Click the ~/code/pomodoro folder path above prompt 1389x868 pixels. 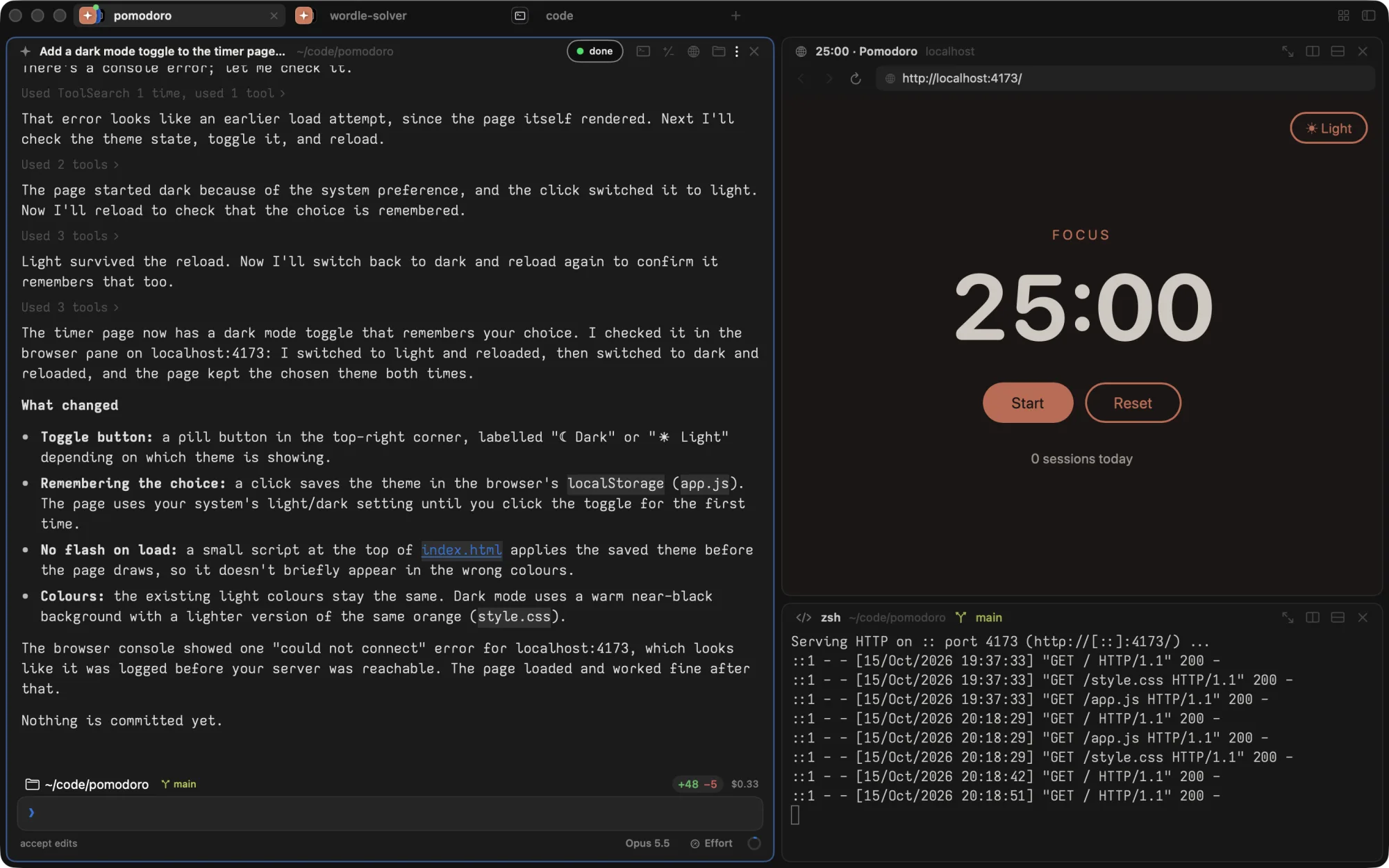[88, 784]
